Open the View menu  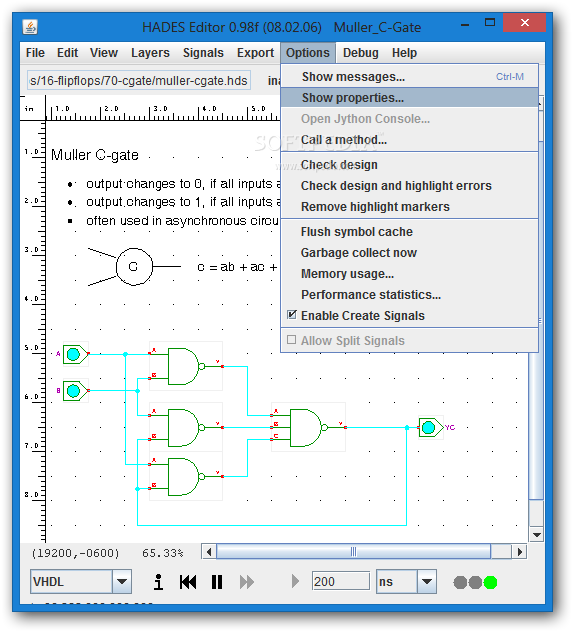coord(104,53)
